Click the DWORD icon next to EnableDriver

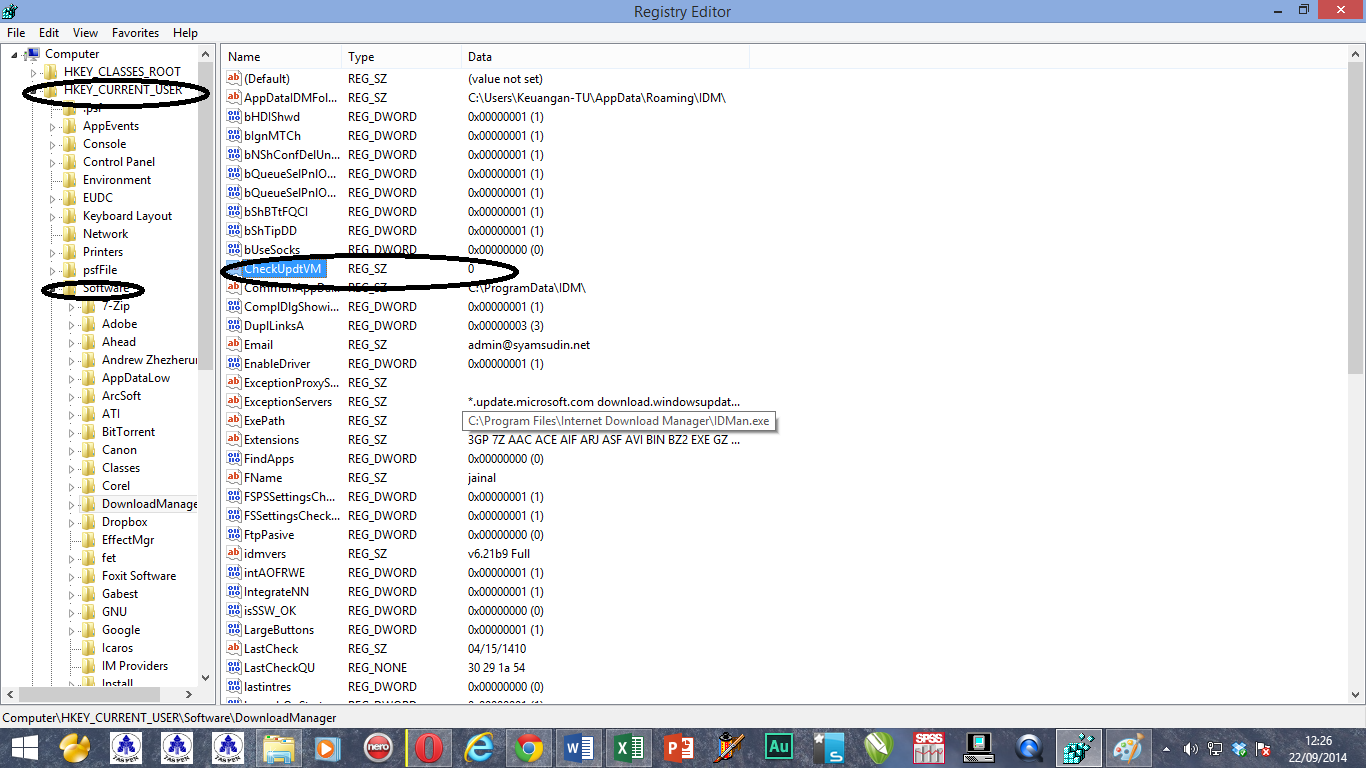pos(232,363)
